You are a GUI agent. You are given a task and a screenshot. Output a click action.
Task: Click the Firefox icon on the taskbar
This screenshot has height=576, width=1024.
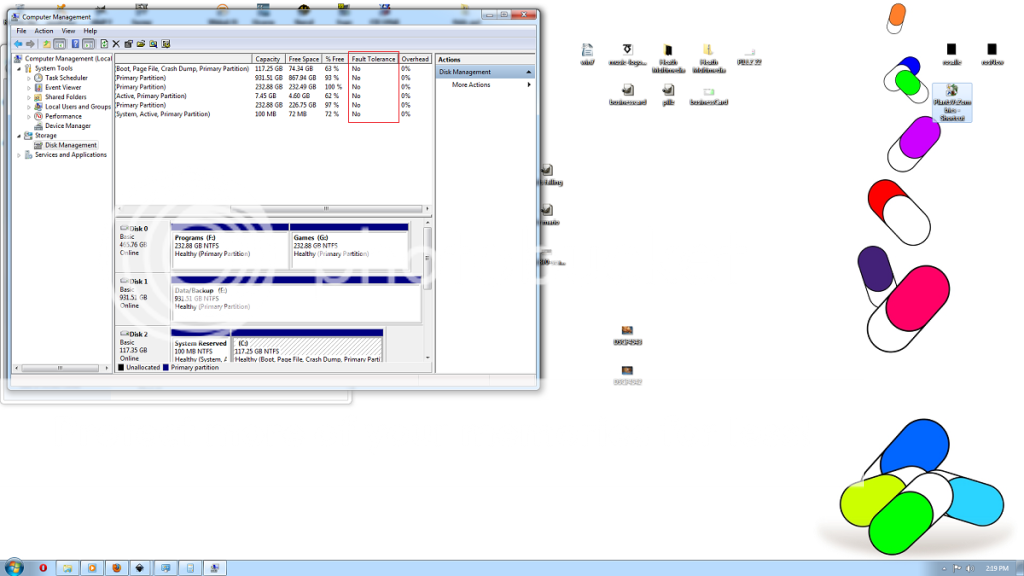116,567
